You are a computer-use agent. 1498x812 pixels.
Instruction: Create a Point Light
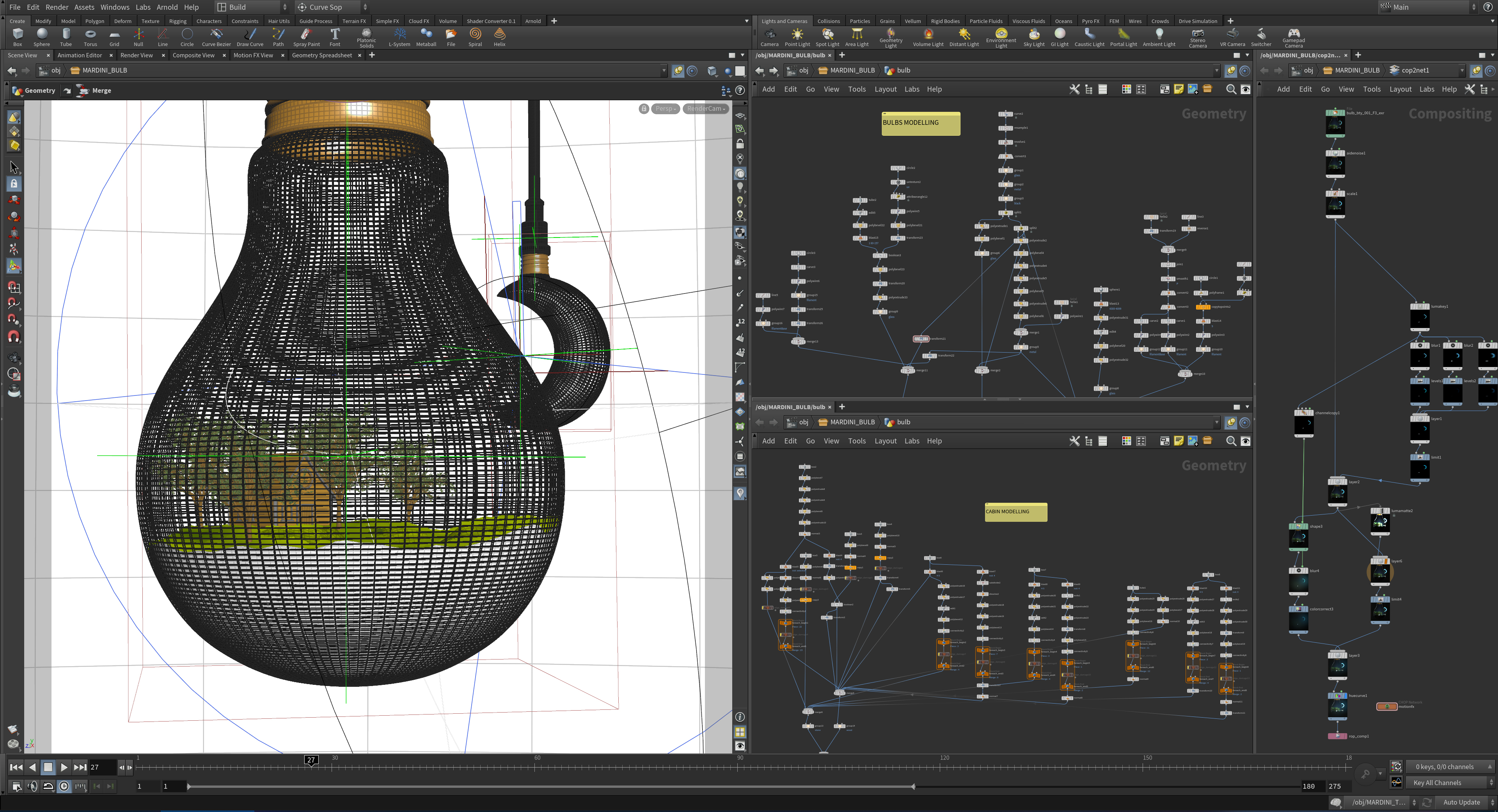(797, 37)
